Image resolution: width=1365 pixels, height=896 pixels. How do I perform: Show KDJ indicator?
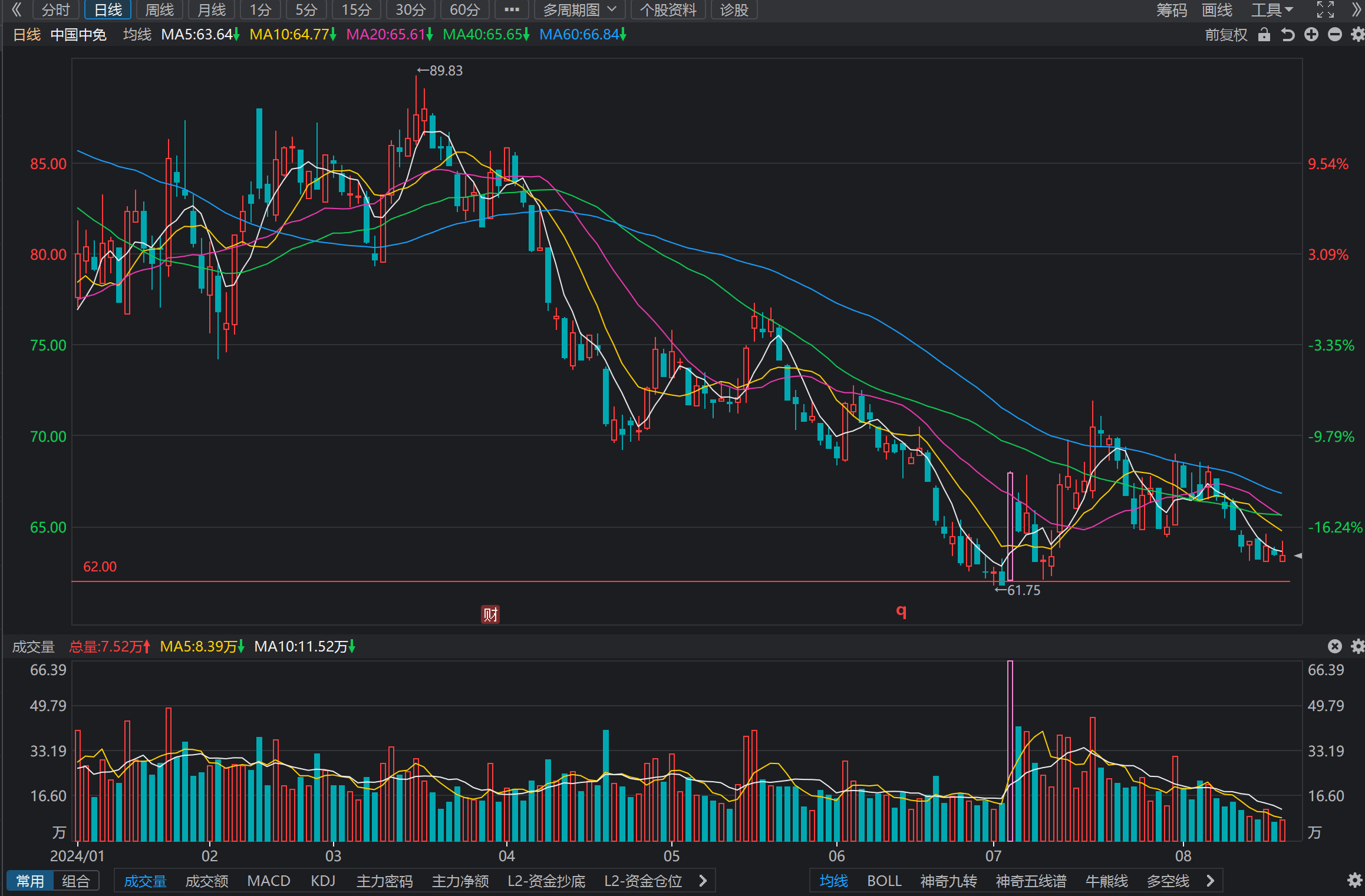coord(323,881)
